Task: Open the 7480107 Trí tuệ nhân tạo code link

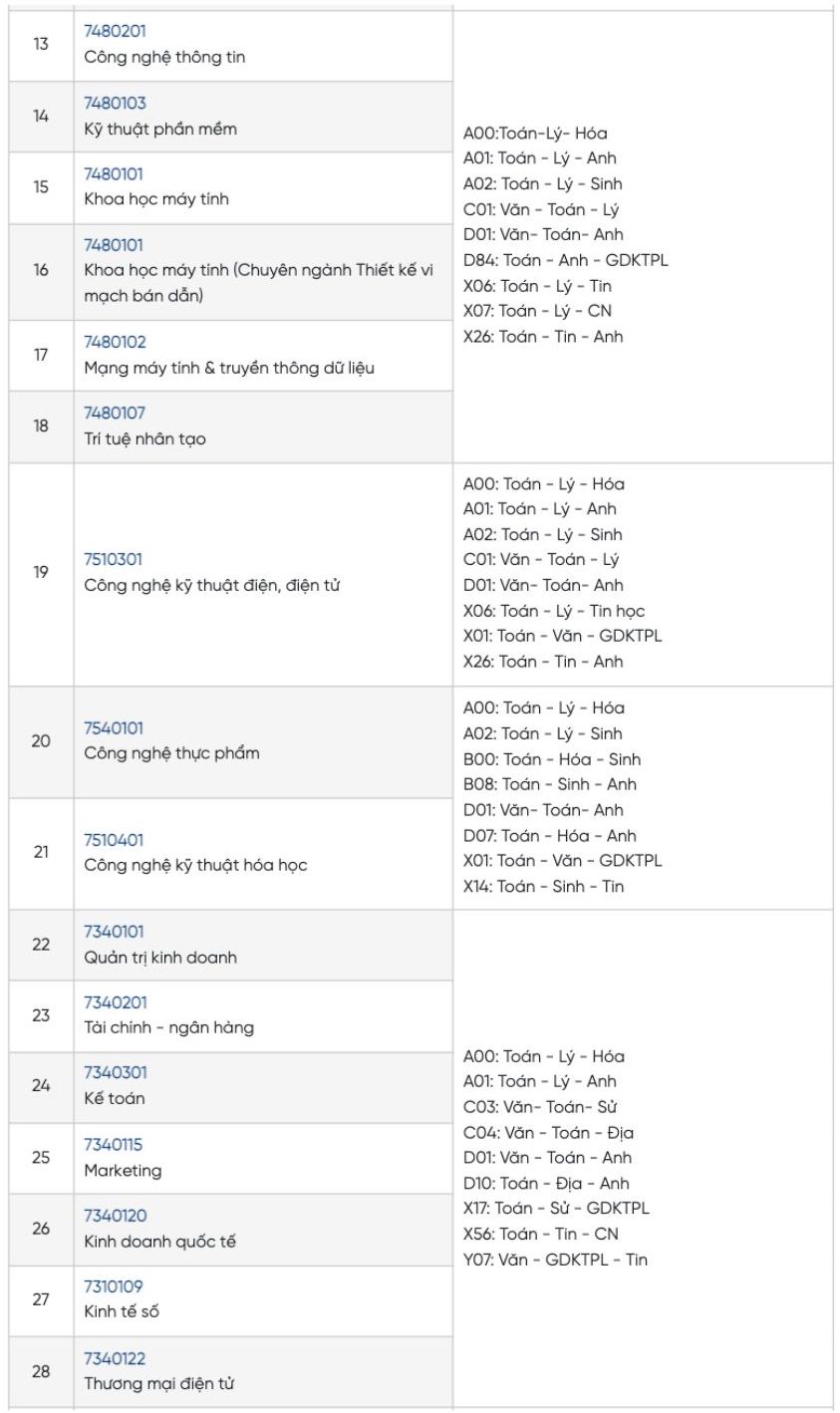Action: (x=115, y=414)
